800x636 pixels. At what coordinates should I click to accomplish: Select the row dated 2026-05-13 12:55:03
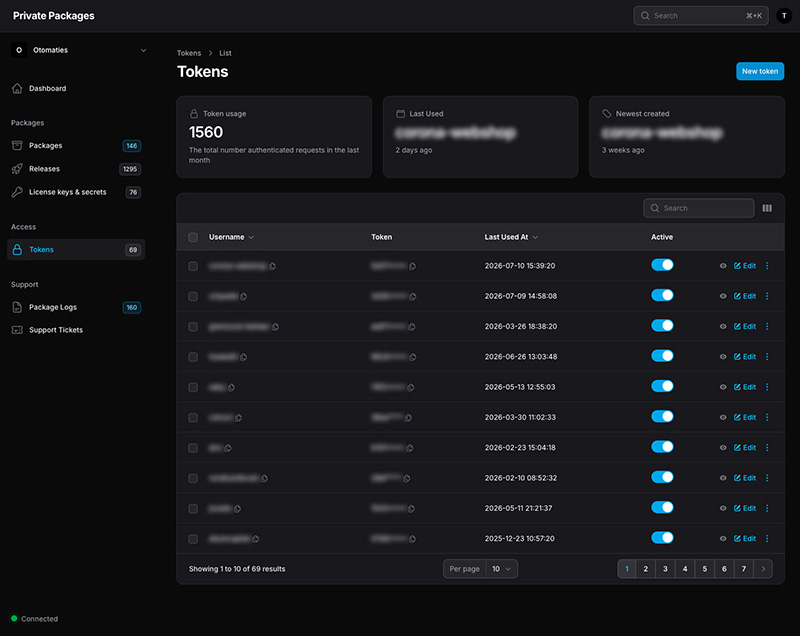click(x=193, y=387)
